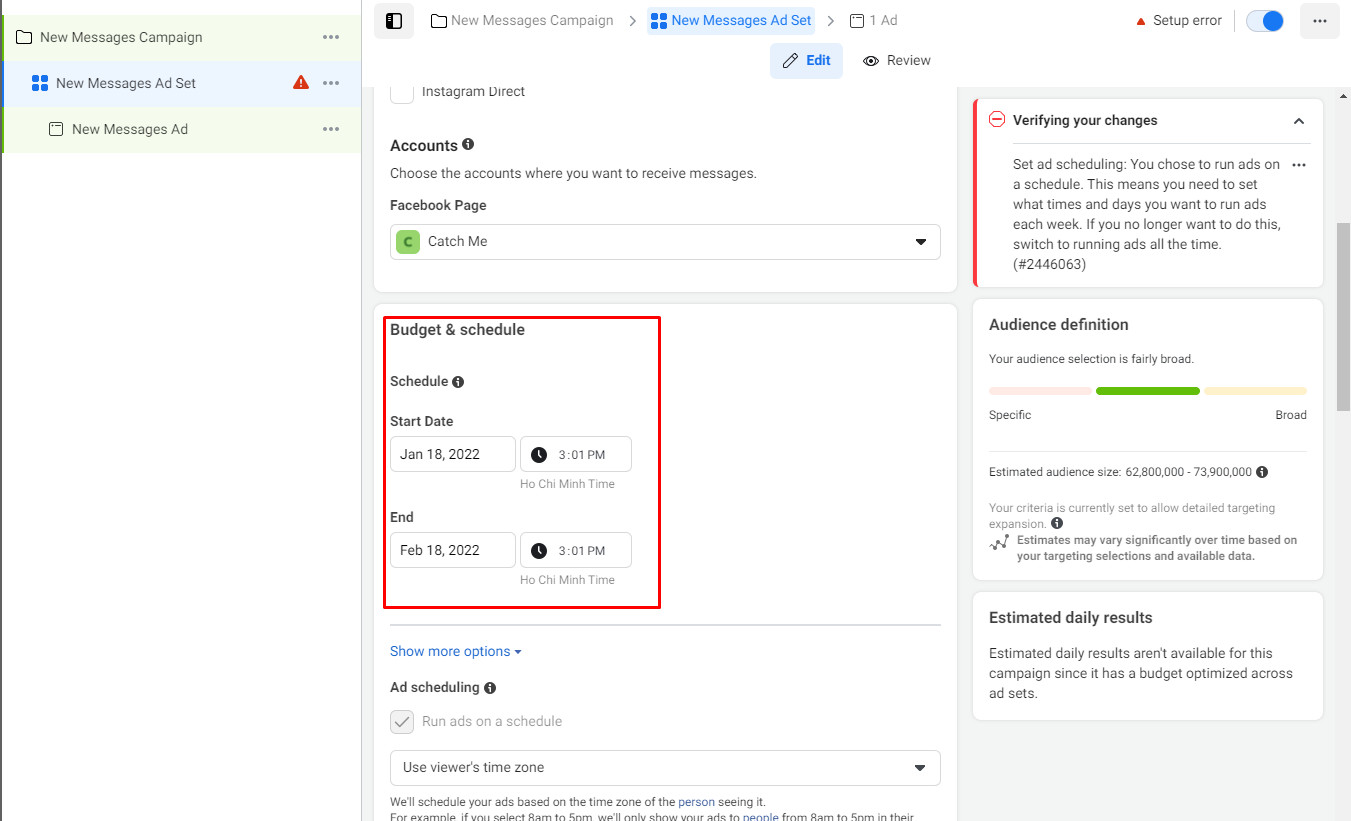Expand Show more options
The image size is (1351, 821).
pyautogui.click(x=456, y=652)
